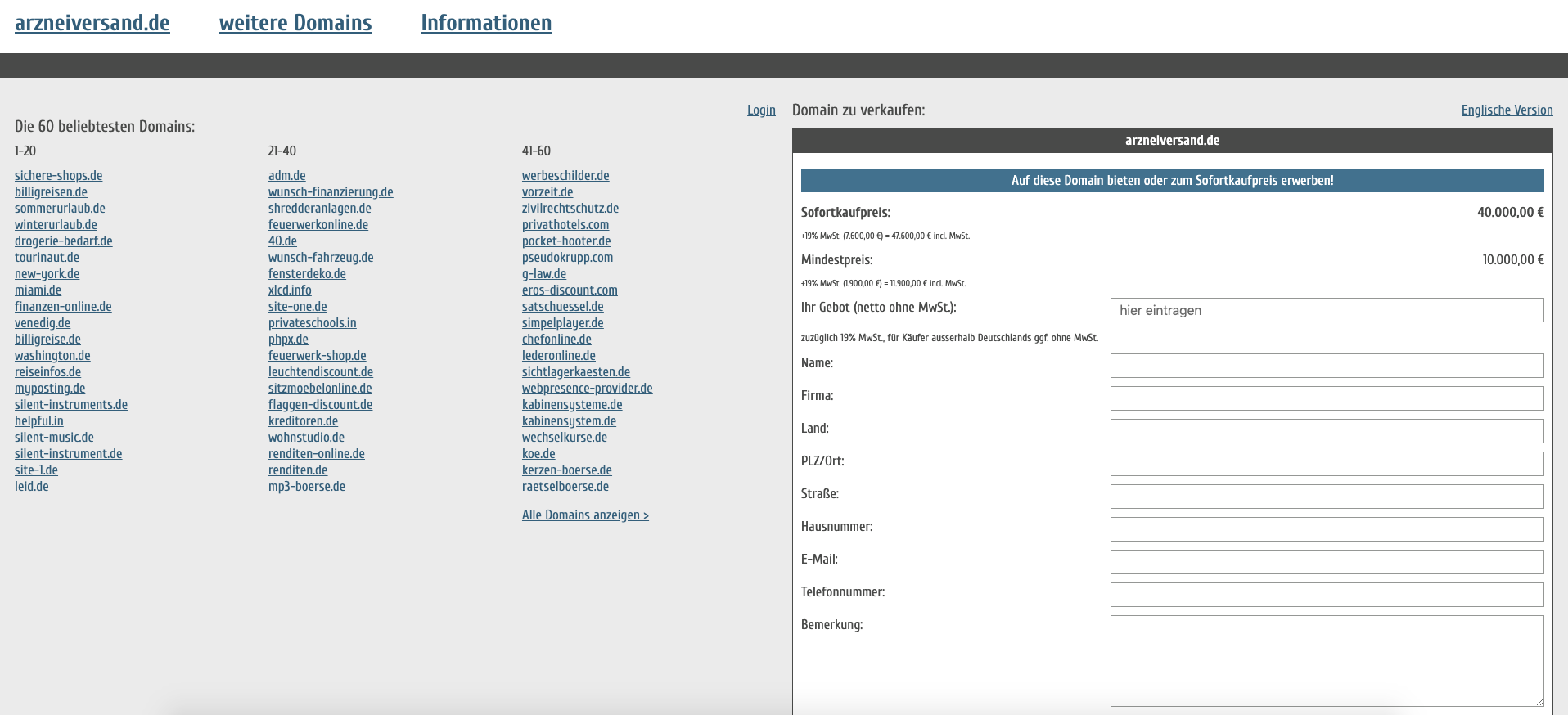Click the PLZ/Ort input field
Viewport: 1568px width, 715px height.
[x=1326, y=464]
